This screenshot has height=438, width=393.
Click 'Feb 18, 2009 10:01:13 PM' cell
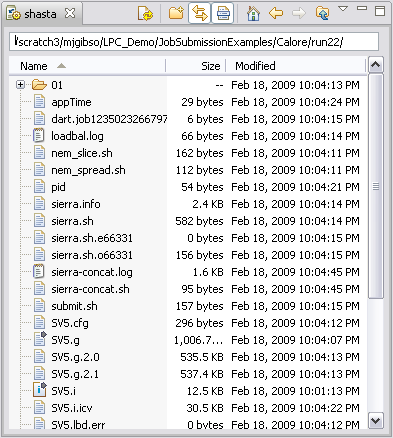pos(295,391)
